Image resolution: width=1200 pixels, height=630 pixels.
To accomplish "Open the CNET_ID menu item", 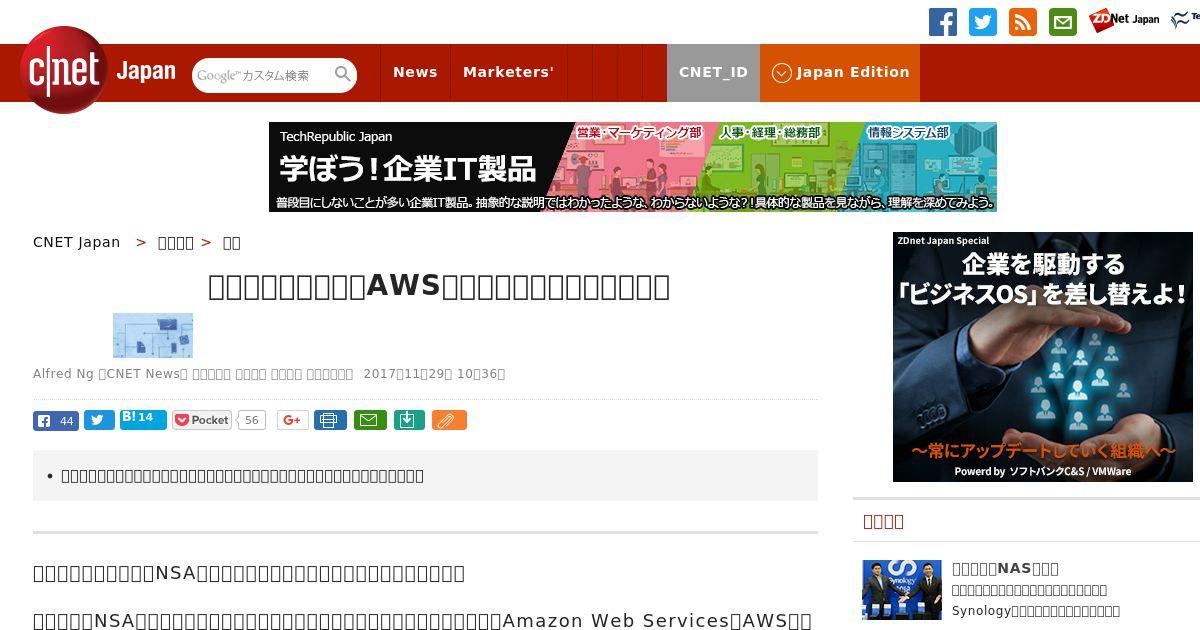I will coord(713,72).
